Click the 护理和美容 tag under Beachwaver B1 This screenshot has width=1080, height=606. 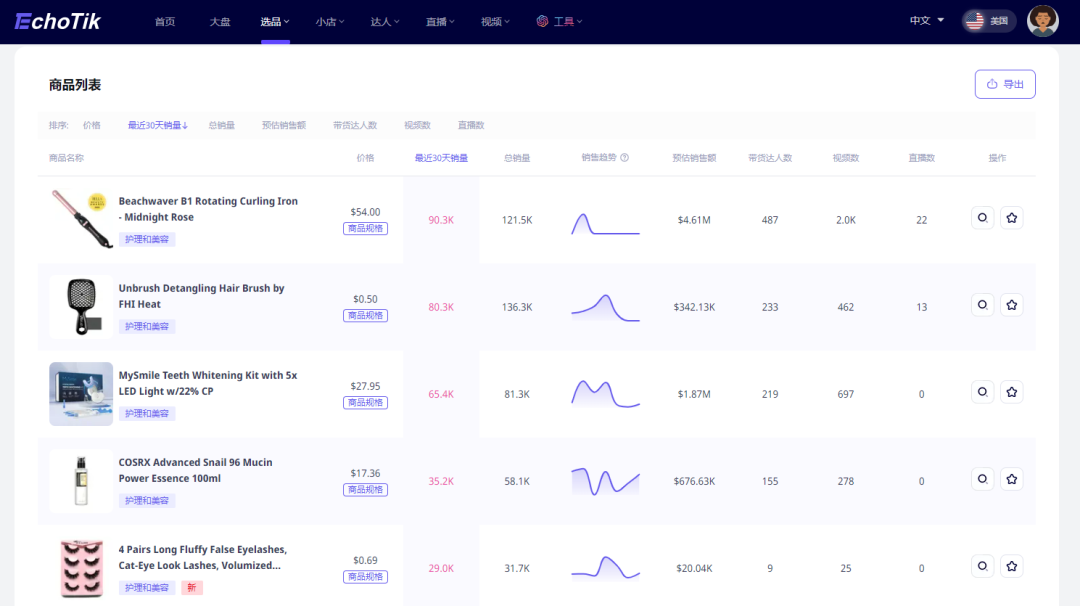(147, 240)
